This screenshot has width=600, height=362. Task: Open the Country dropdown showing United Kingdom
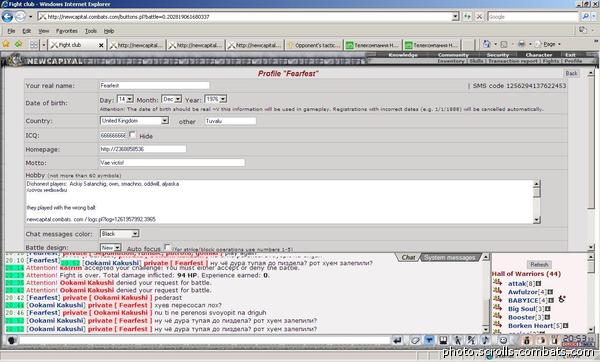[134, 121]
